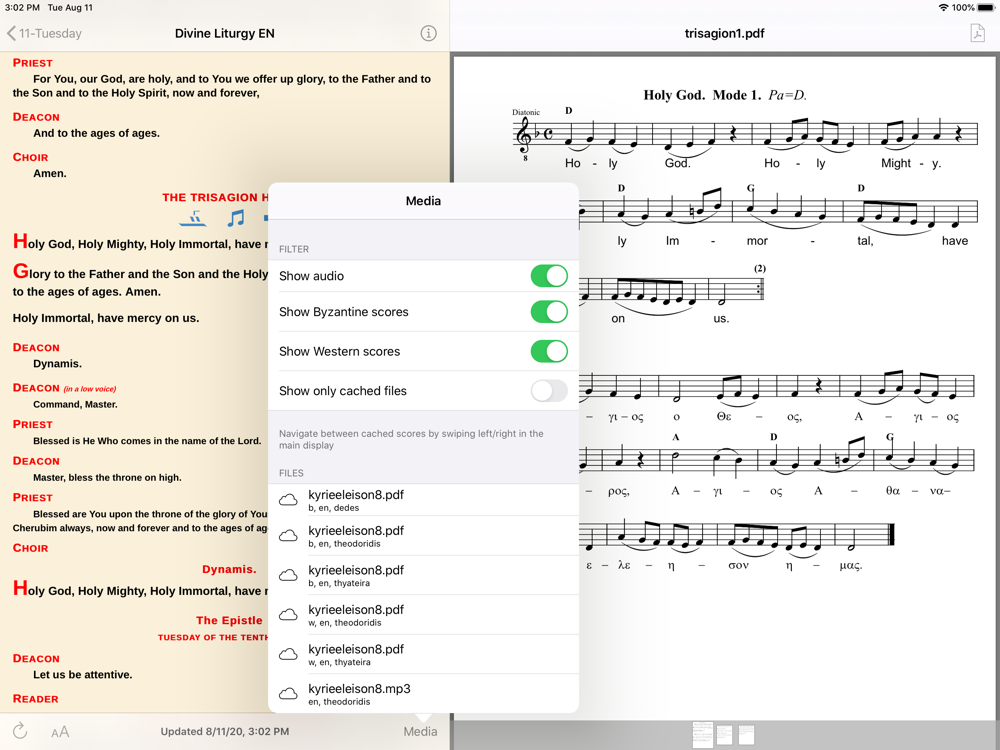The height and width of the screenshot is (750, 1000).
Task: Tap the Divine Liturgy EN title
Action: (224, 33)
